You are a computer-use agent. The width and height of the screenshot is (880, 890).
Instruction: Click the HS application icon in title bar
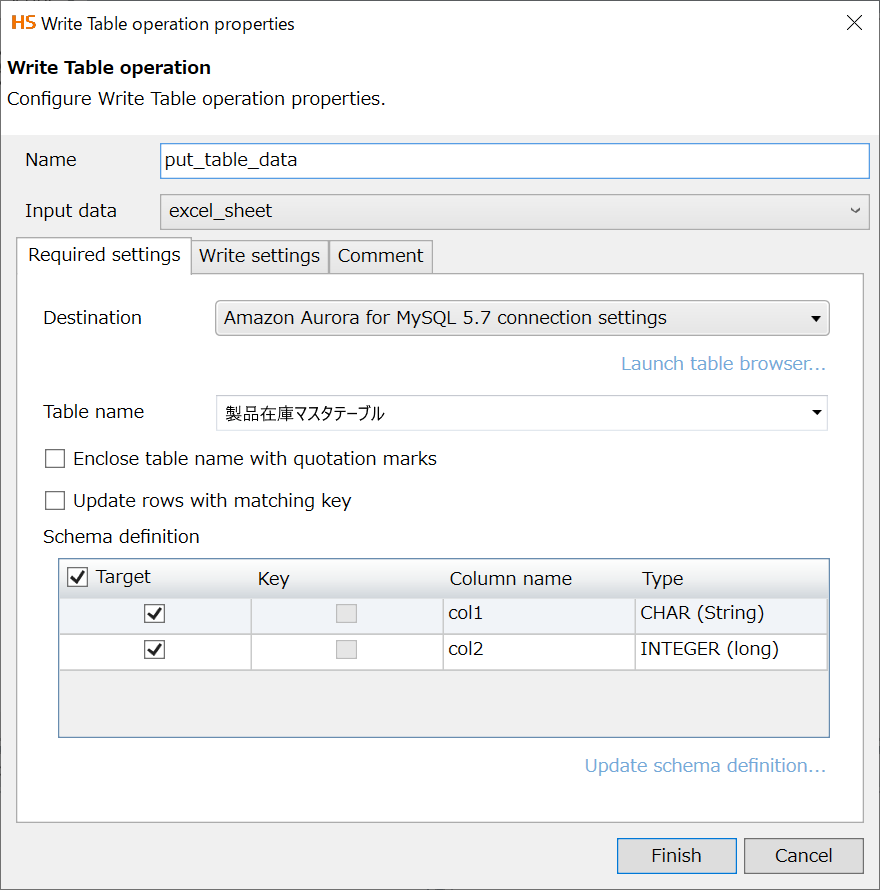coord(23,23)
